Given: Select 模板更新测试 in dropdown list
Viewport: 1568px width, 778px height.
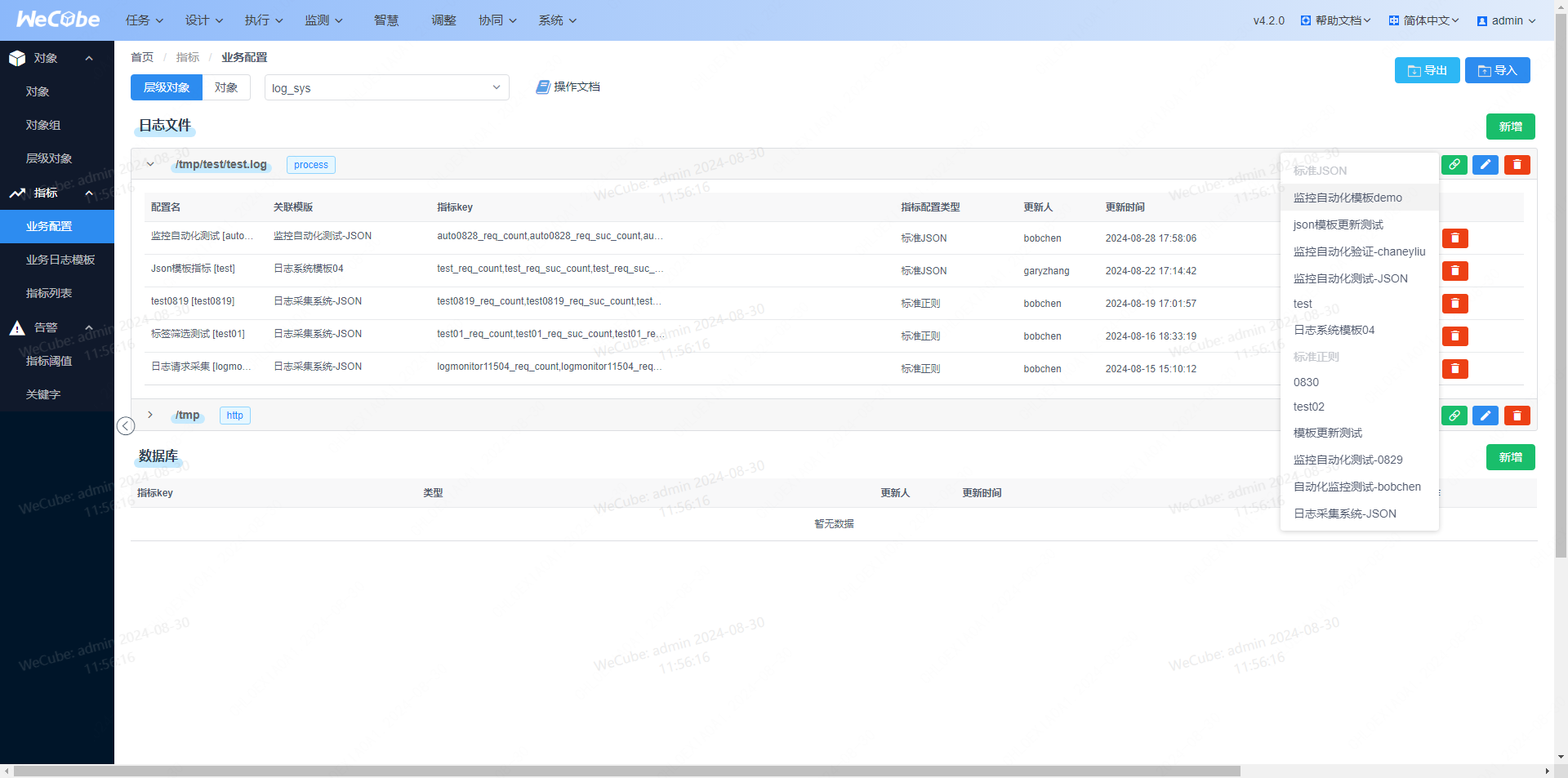Looking at the screenshot, I should click(1360, 433).
